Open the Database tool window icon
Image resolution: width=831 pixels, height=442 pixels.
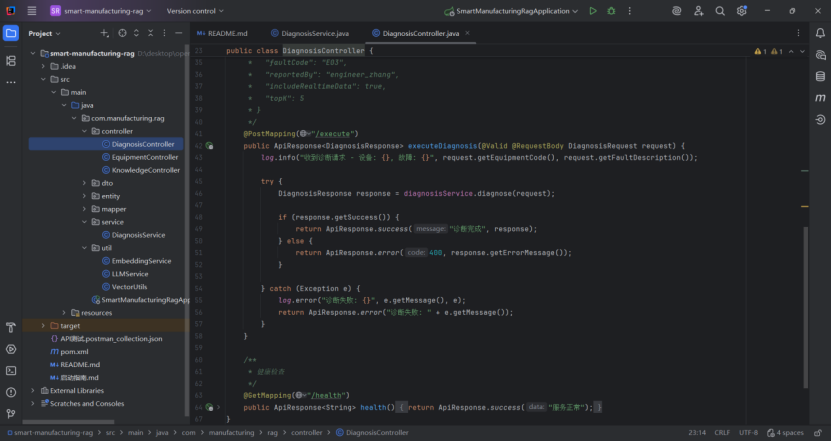(820, 76)
